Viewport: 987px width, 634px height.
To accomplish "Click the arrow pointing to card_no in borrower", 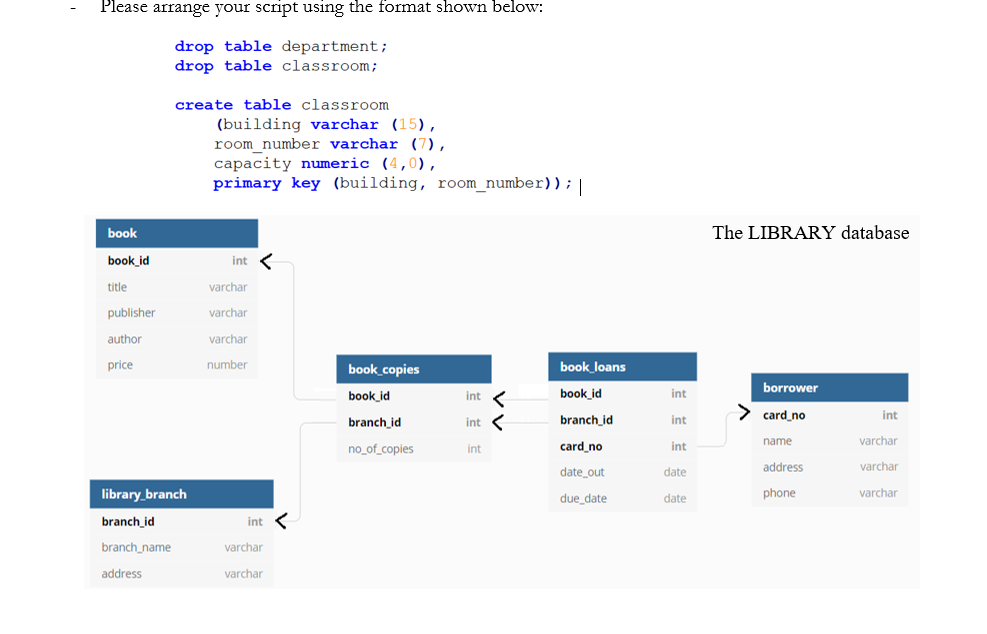I will (743, 410).
